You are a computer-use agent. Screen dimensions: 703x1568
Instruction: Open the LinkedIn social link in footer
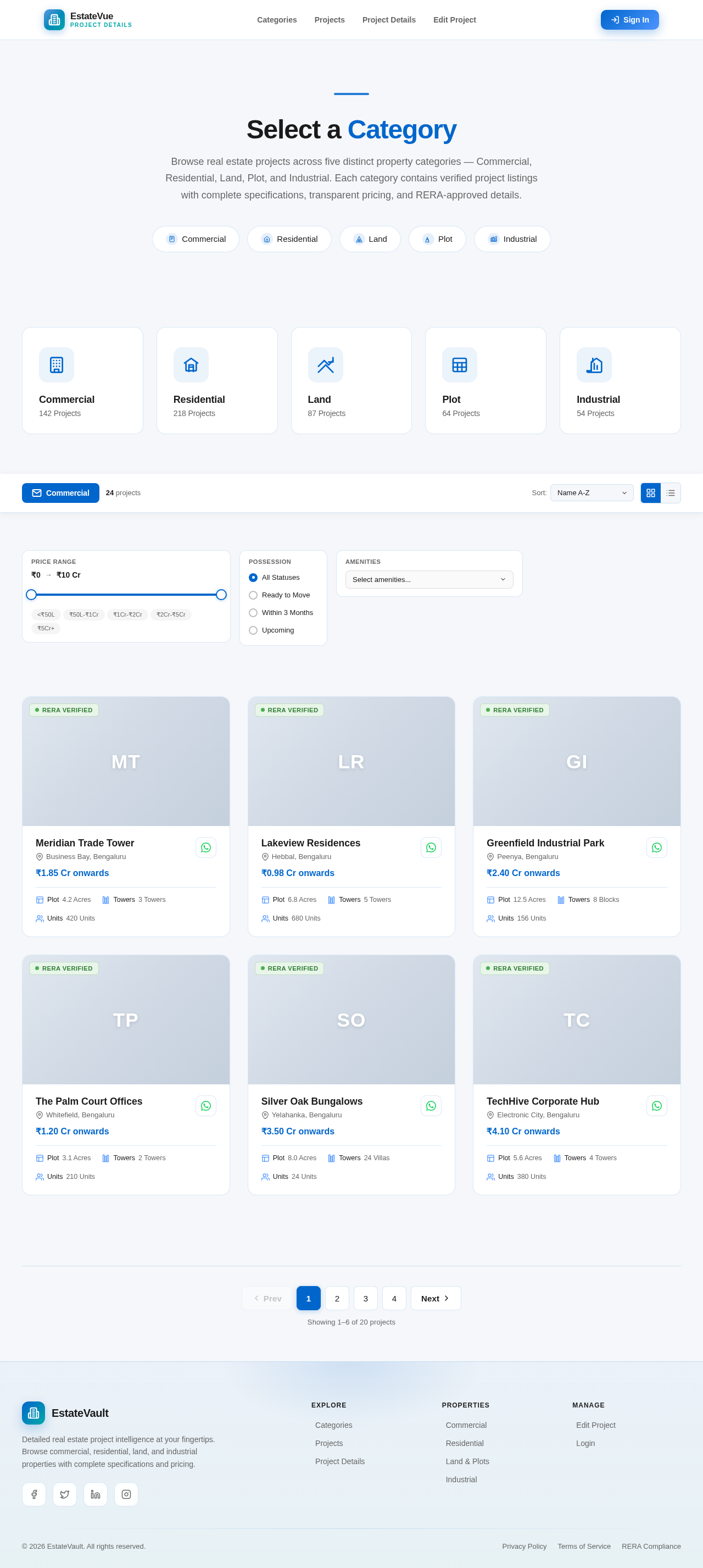(x=96, y=1494)
